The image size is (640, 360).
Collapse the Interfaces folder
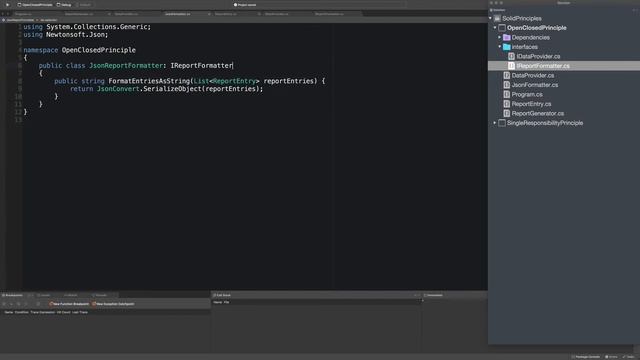point(500,47)
